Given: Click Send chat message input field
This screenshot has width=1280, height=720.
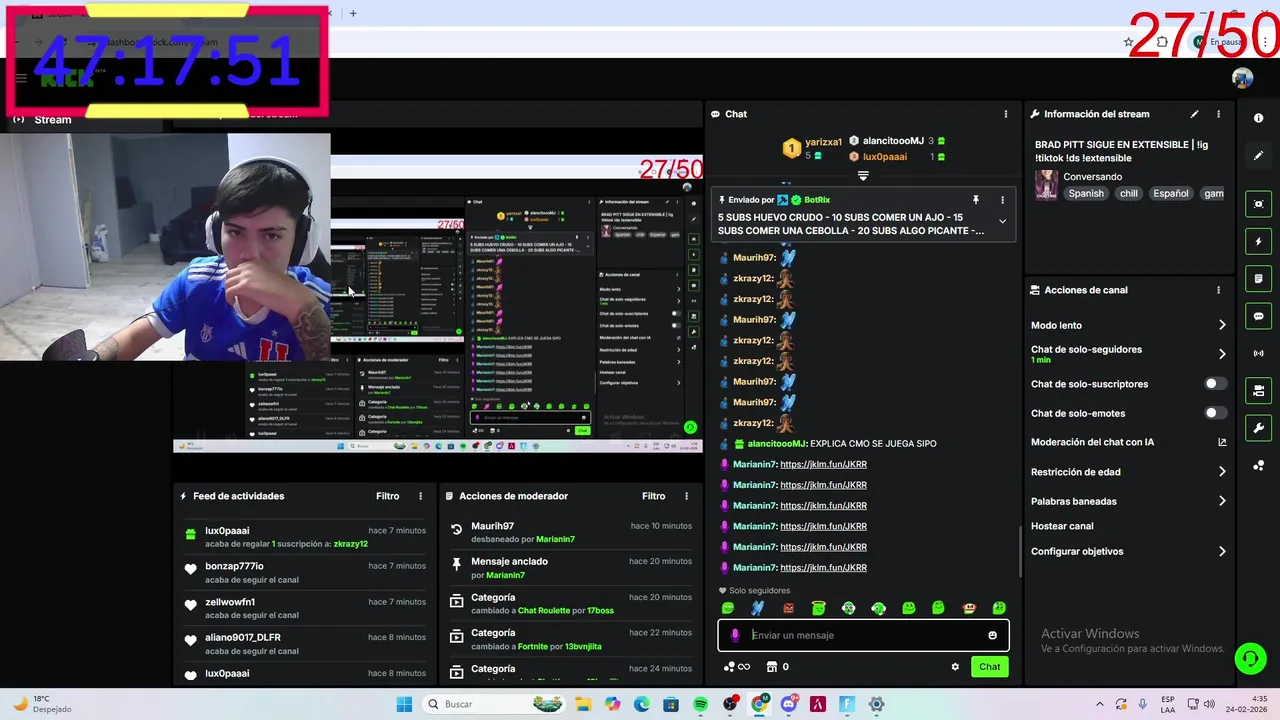Looking at the screenshot, I should [x=863, y=635].
